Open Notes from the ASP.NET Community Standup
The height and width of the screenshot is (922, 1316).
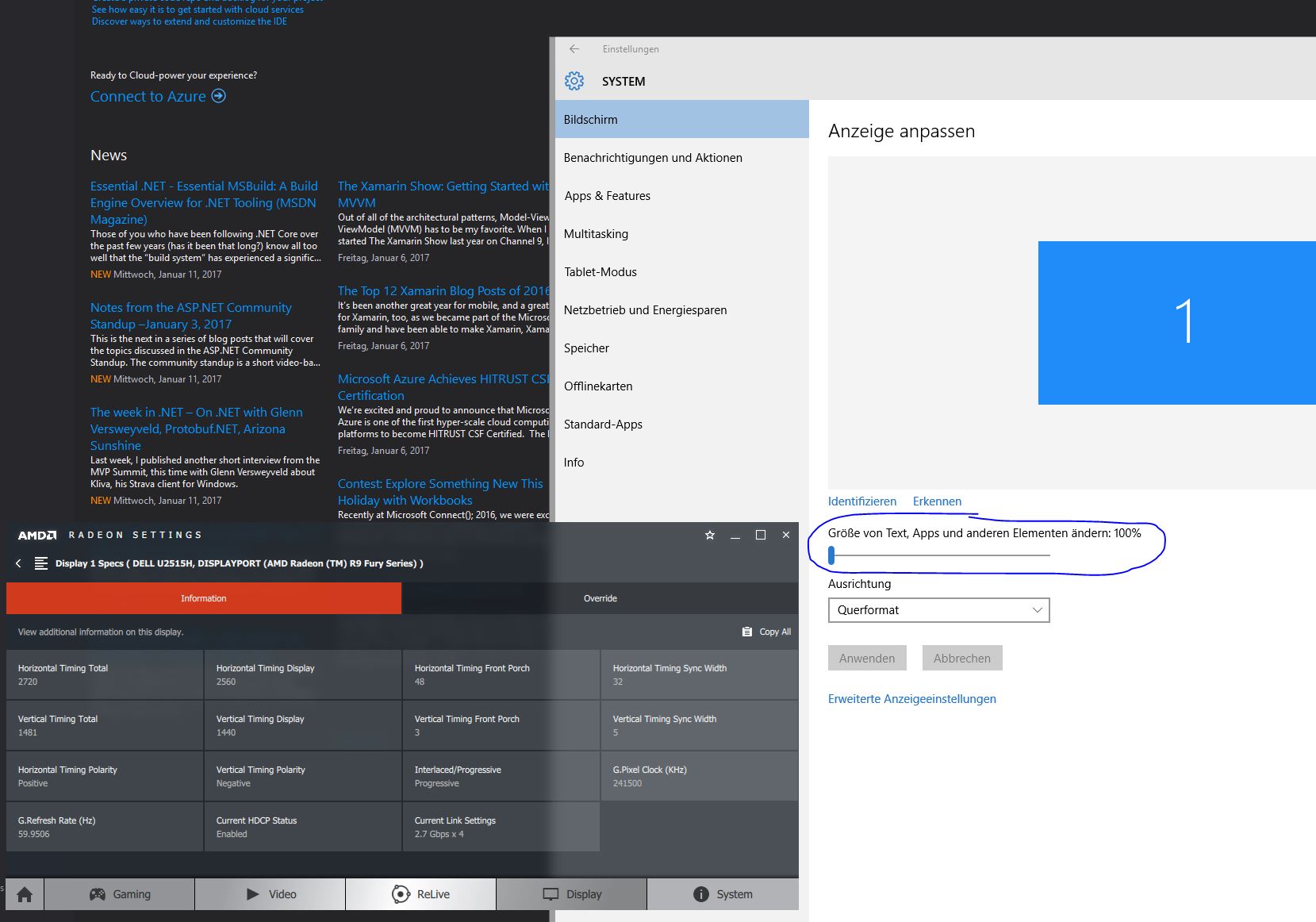(x=191, y=316)
